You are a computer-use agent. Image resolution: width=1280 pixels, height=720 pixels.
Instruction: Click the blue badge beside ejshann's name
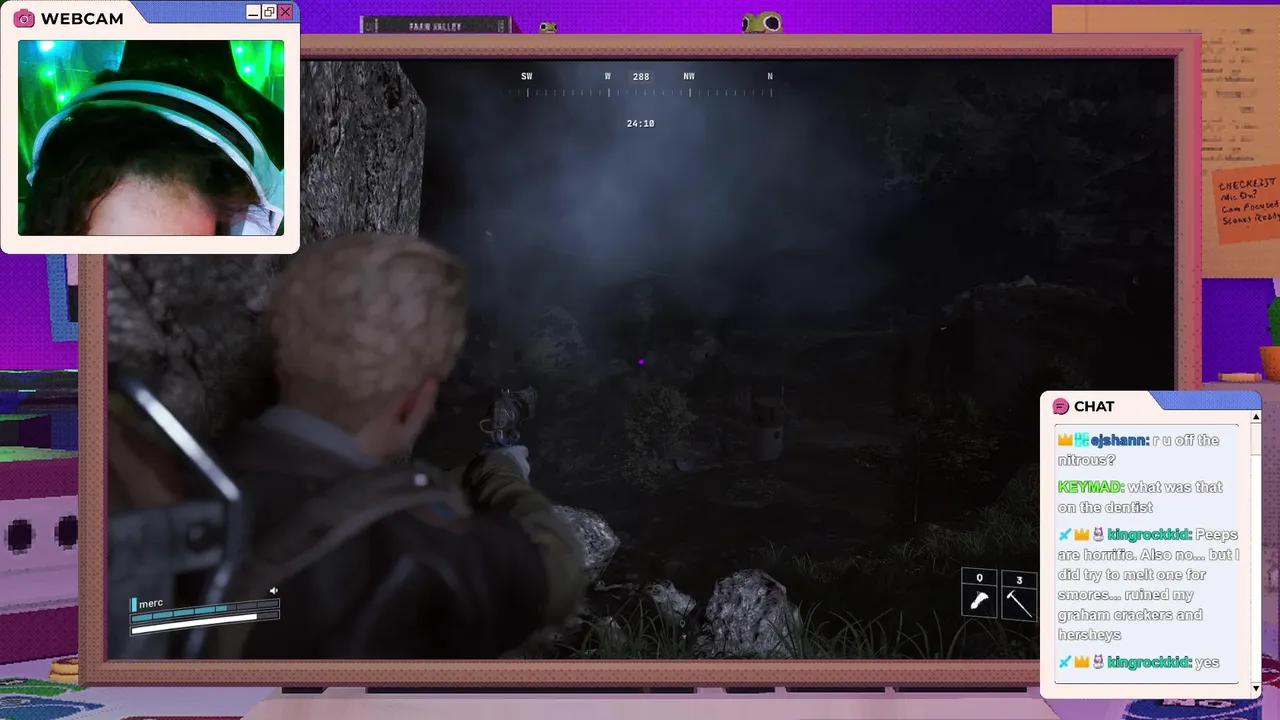pyautogui.click(x=1082, y=440)
